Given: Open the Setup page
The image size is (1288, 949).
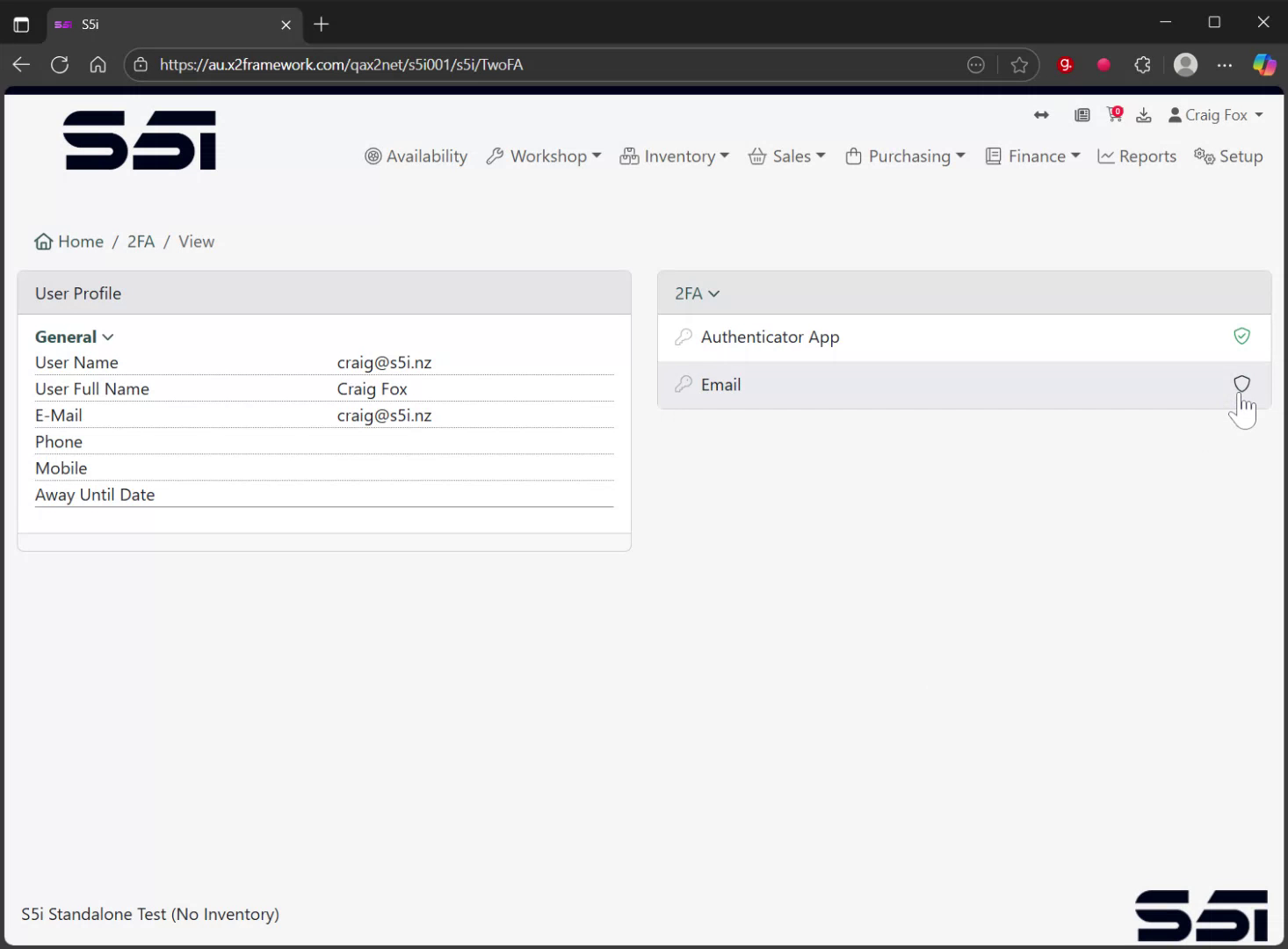Looking at the screenshot, I should (x=1228, y=156).
